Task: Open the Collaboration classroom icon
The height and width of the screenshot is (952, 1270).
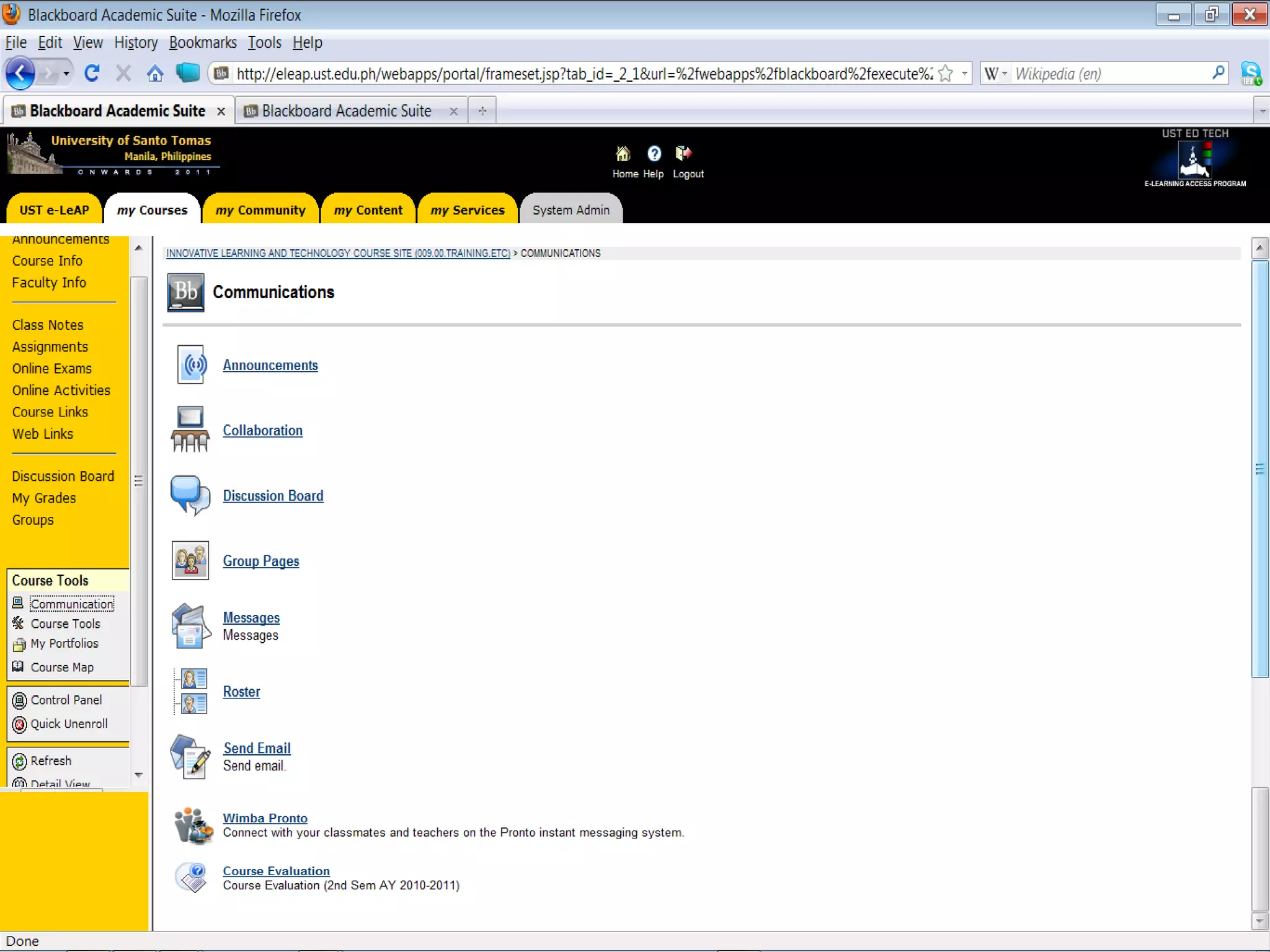Action: pos(190,430)
